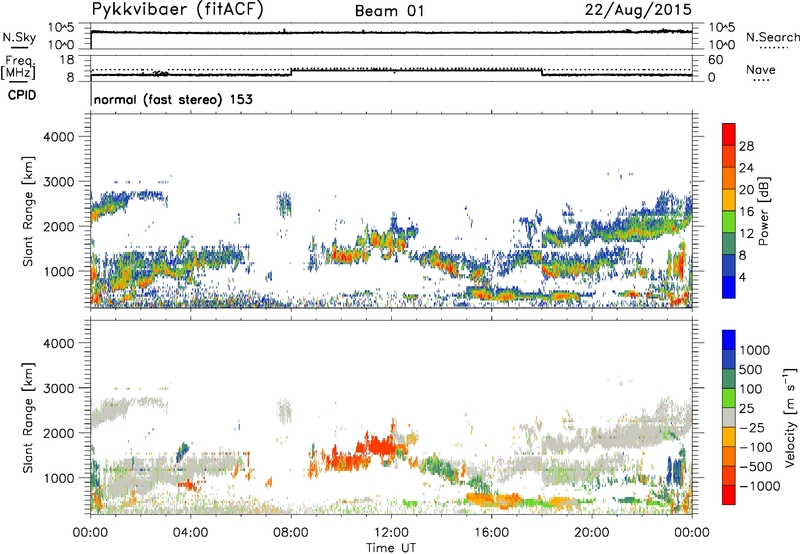Click the 20:00 time axis tick label
Screen dimensions: 800x554
pyautogui.click(x=592, y=533)
